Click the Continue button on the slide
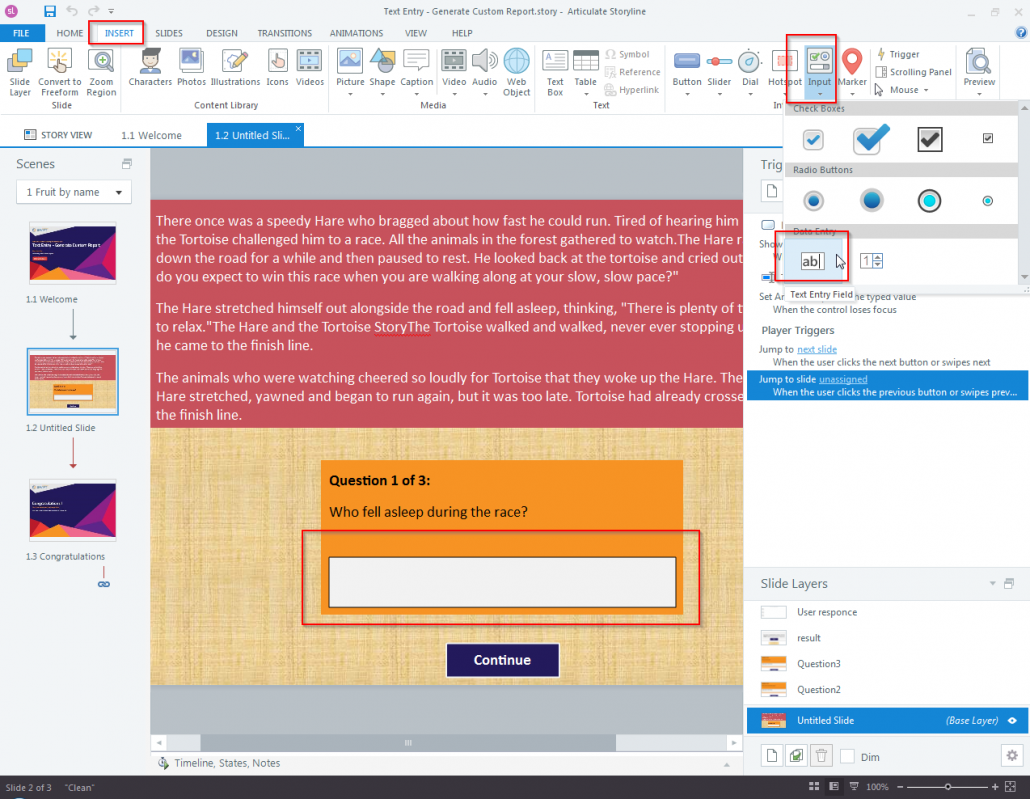The width and height of the screenshot is (1030, 799). 502,660
